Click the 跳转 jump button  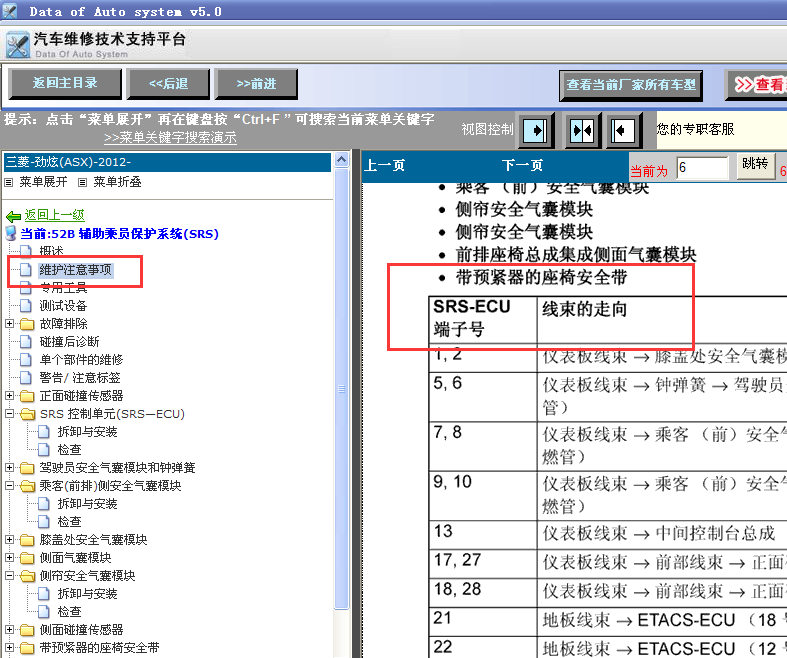click(755, 165)
